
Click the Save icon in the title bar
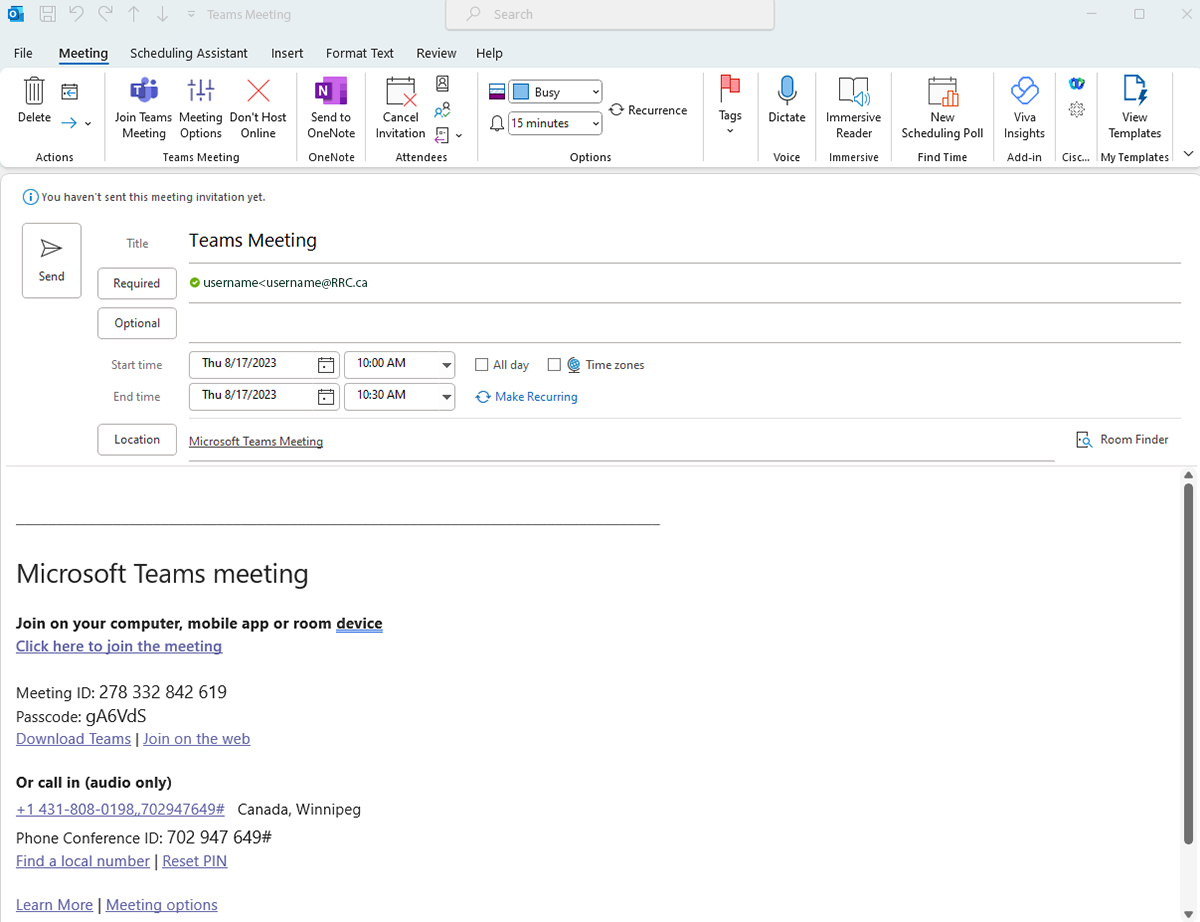(x=47, y=14)
